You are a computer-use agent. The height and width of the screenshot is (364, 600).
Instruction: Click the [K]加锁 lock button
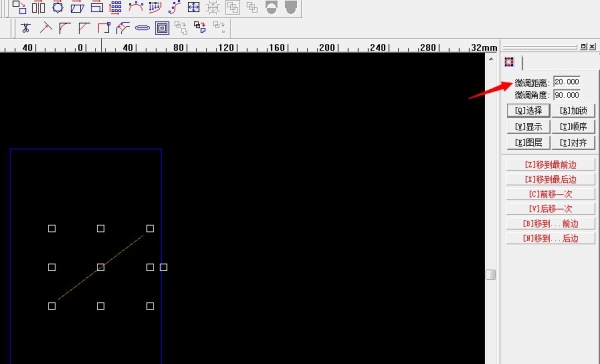click(x=573, y=111)
